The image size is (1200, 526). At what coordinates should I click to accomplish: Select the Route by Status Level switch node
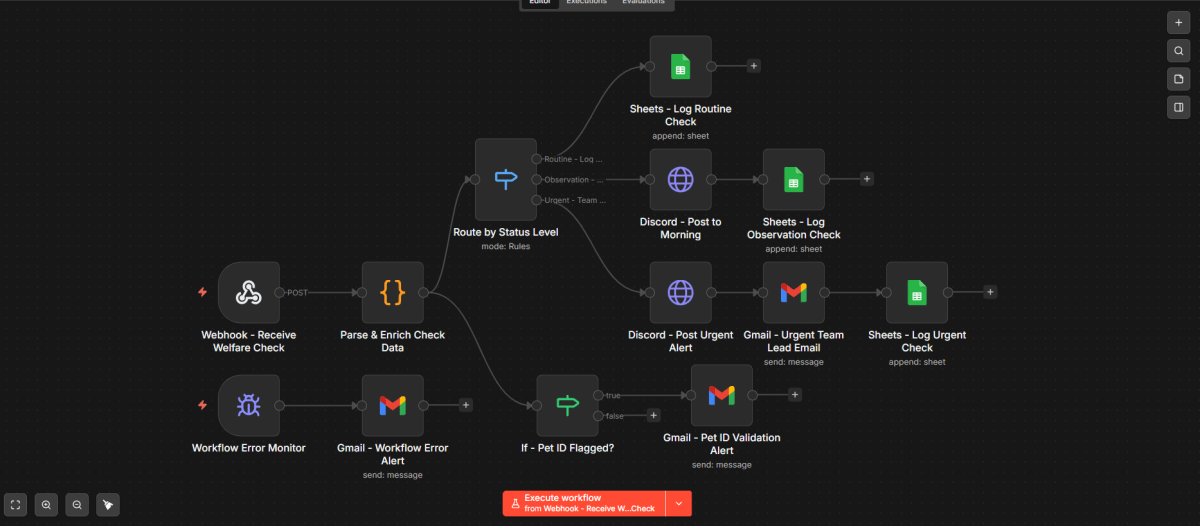point(505,179)
